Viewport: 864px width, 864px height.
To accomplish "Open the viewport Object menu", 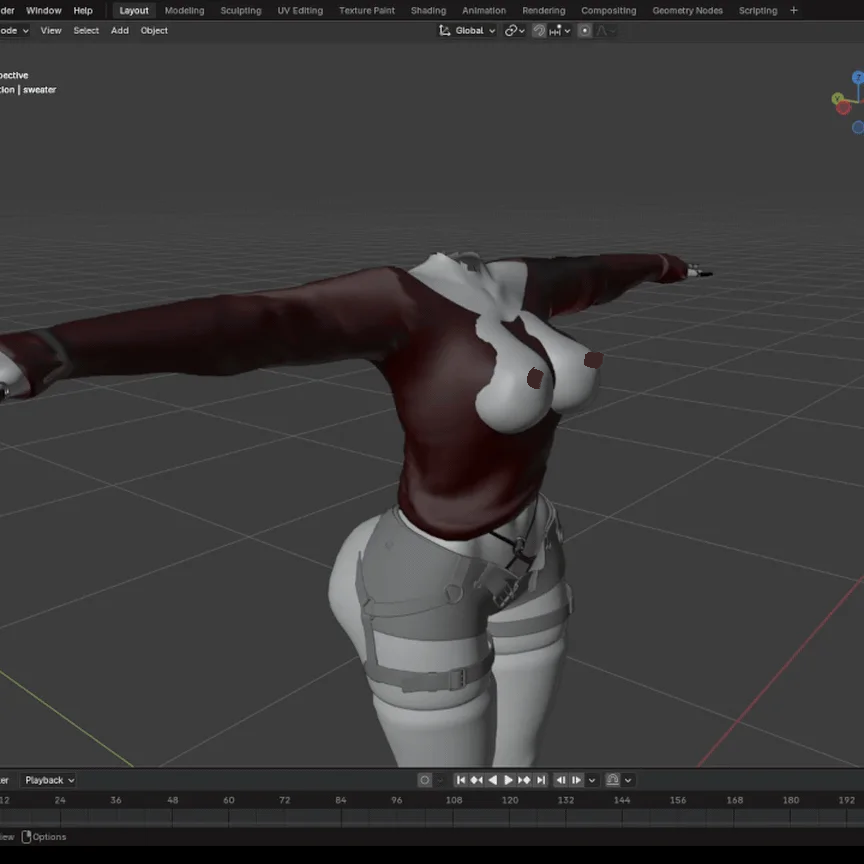I will click(154, 31).
